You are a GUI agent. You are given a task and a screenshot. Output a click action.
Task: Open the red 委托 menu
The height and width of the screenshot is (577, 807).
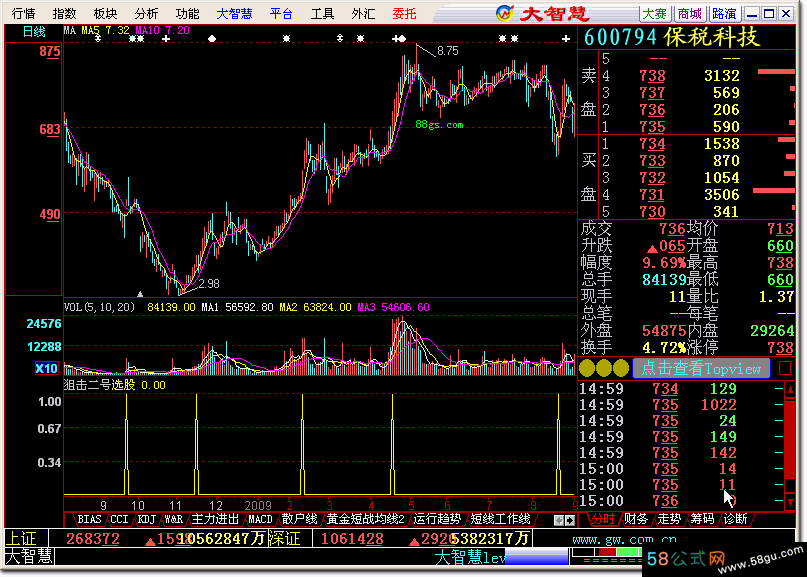point(404,13)
